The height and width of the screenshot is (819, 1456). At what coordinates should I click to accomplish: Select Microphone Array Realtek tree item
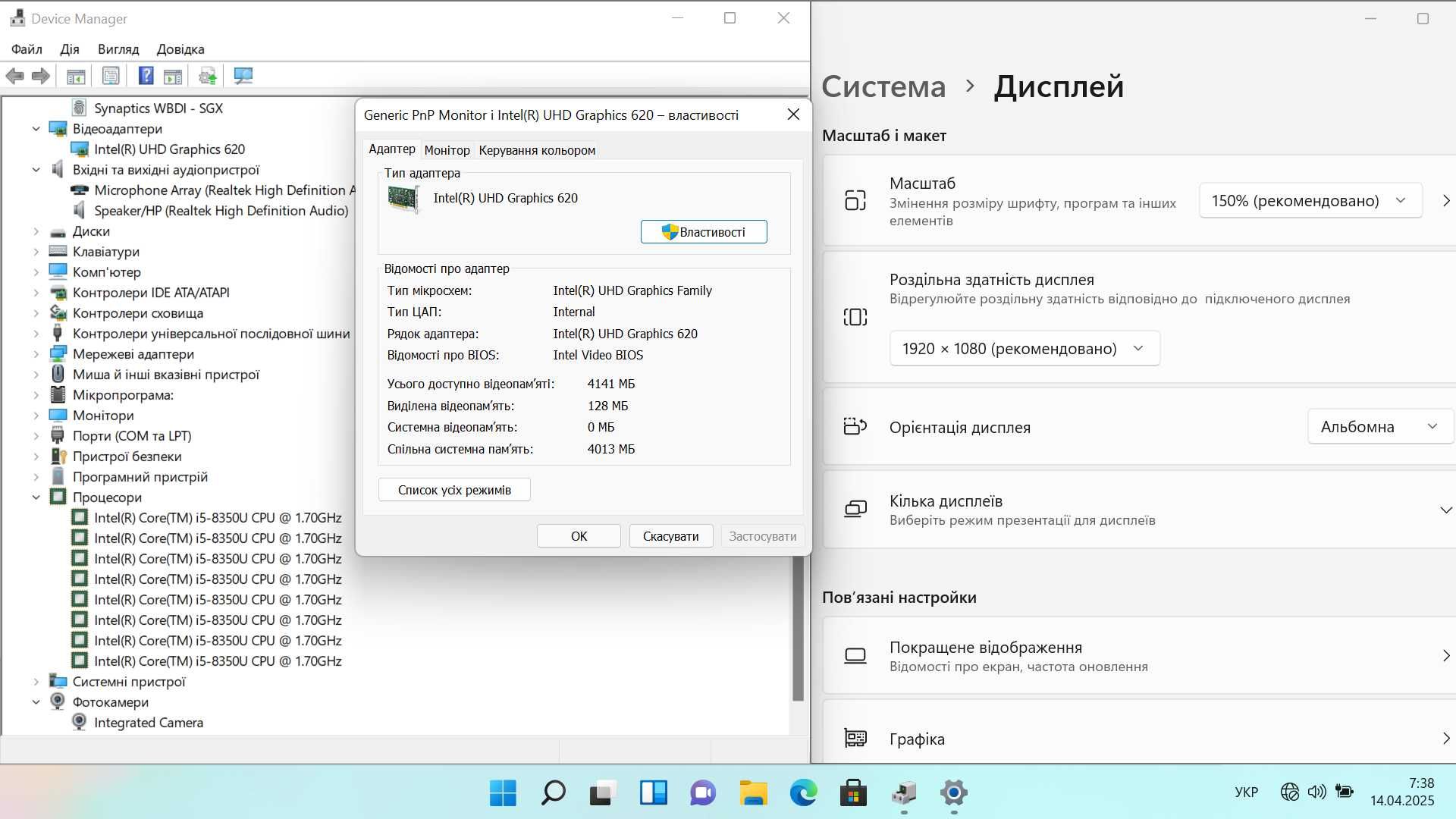click(x=224, y=190)
